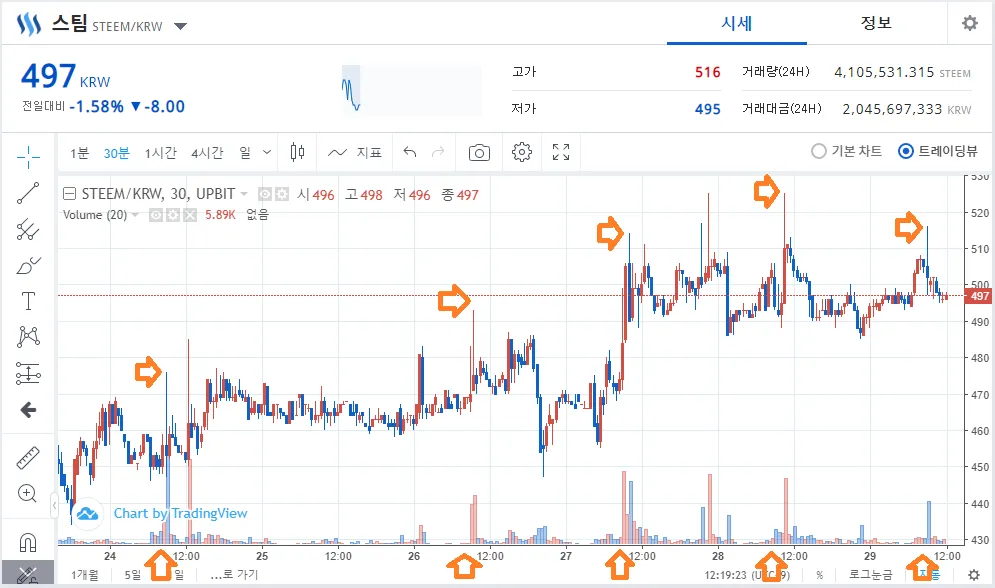
Task: Select the brush drawing tool
Action: coord(28,265)
